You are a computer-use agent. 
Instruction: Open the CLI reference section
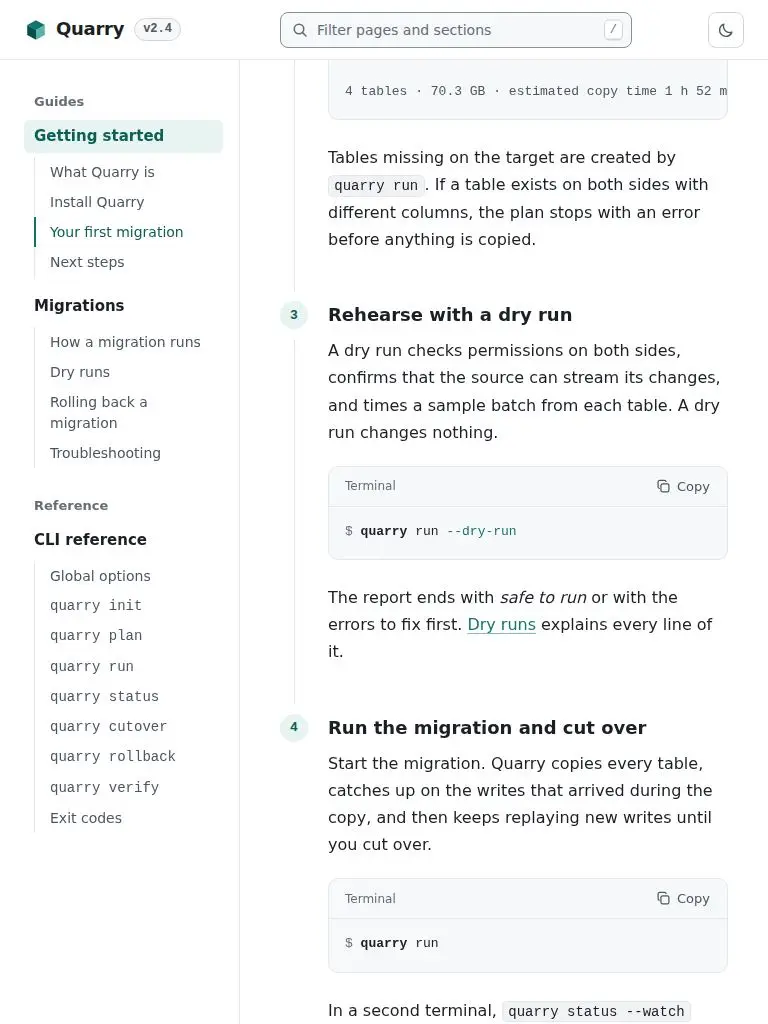pyautogui.click(x=90, y=539)
